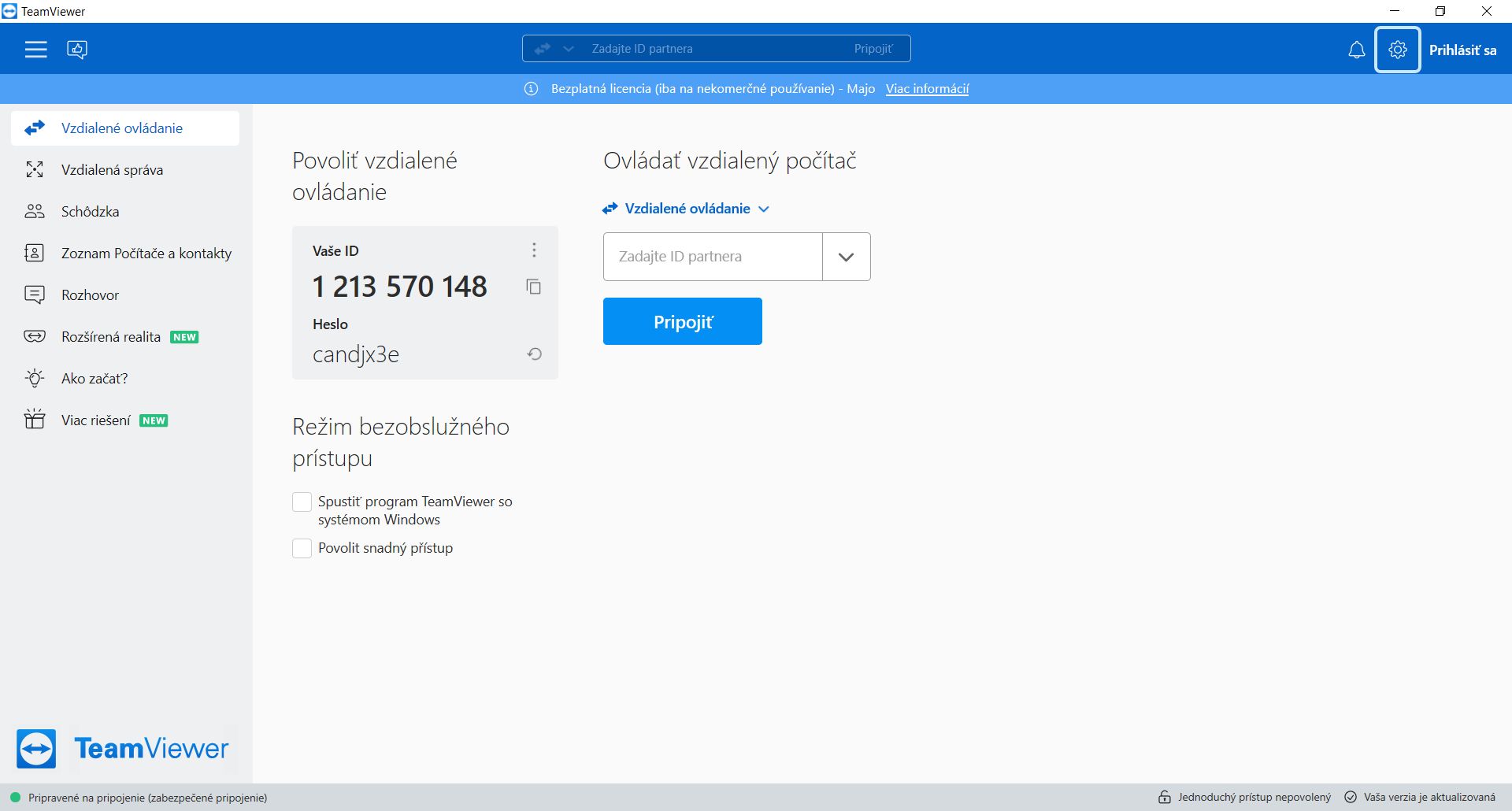Refresh the password with the reload icon
1512x811 pixels.
(x=534, y=354)
